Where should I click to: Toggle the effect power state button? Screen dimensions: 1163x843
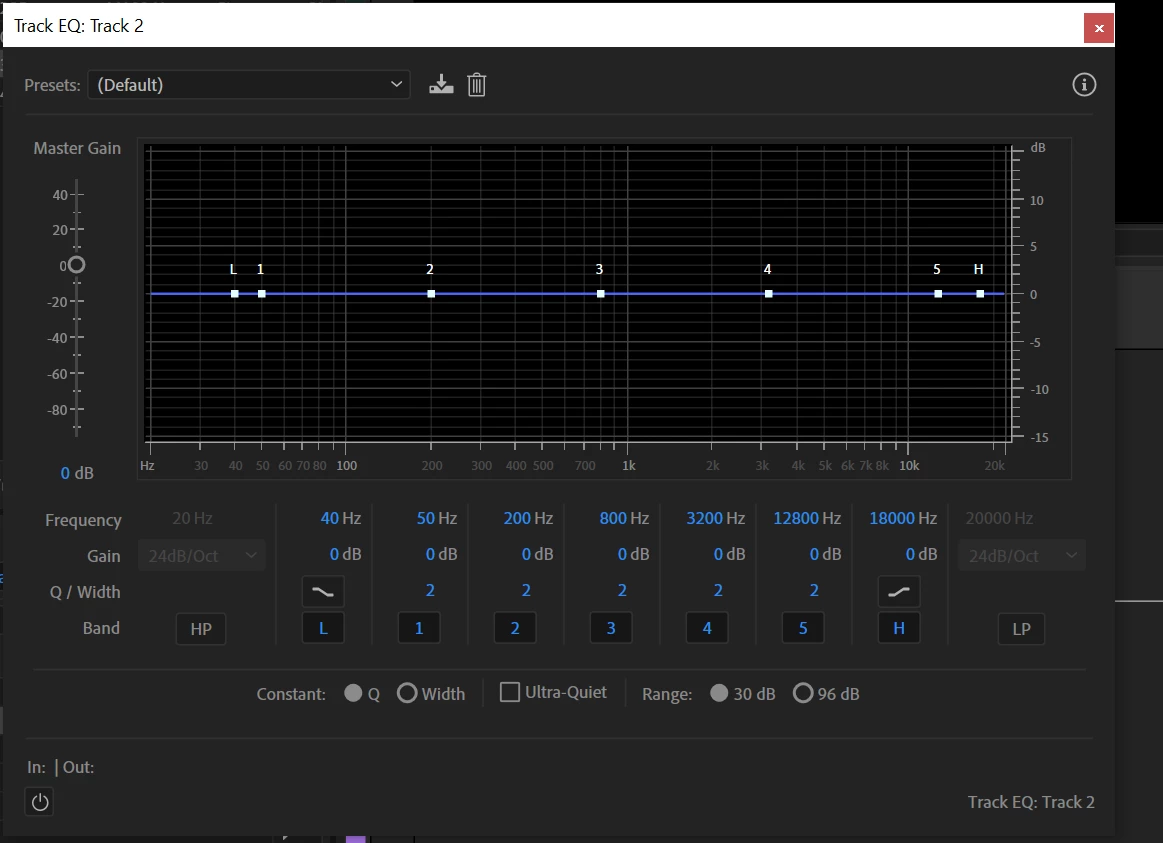[39, 801]
